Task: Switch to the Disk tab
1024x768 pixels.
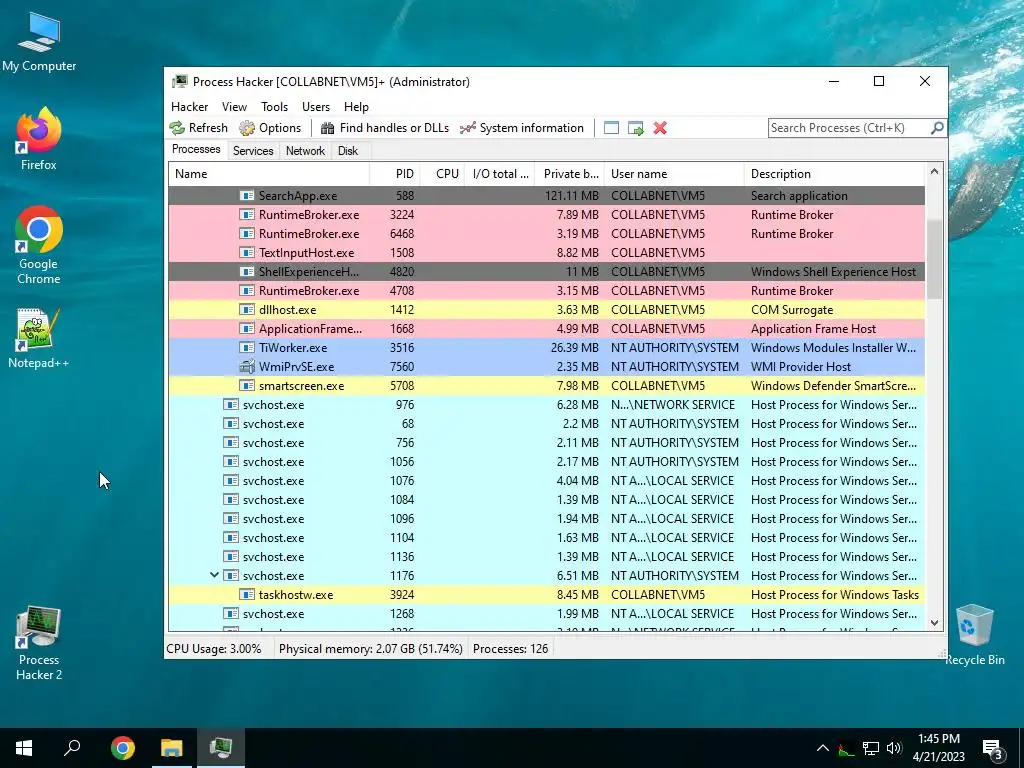Action: [x=347, y=151]
